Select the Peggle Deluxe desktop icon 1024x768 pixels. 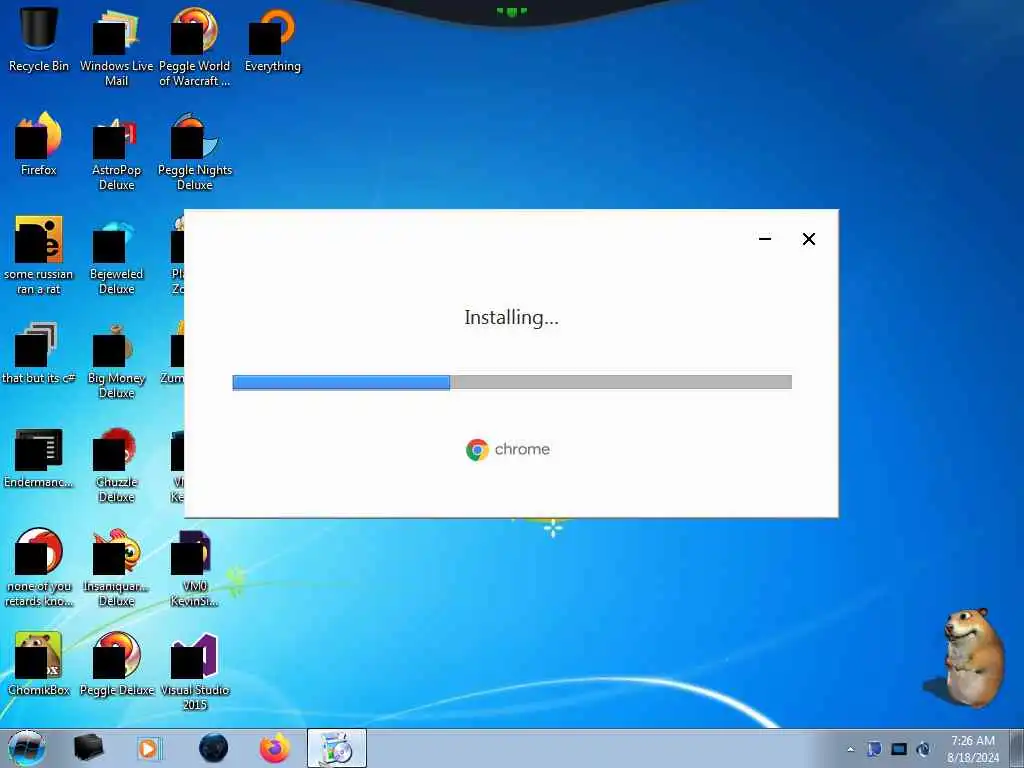(x=116, y=663)
